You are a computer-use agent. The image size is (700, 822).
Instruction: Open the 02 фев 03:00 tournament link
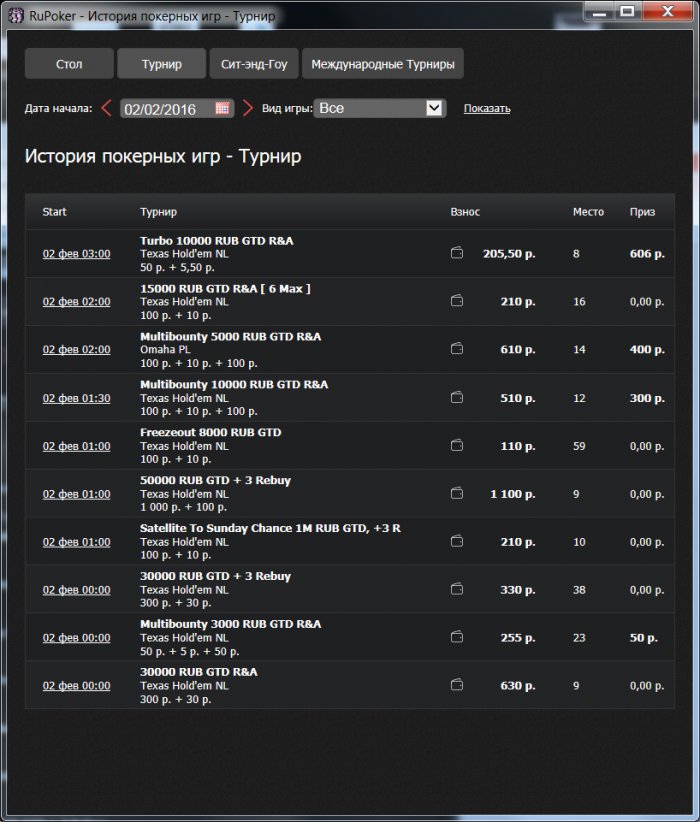coord(76,254)
